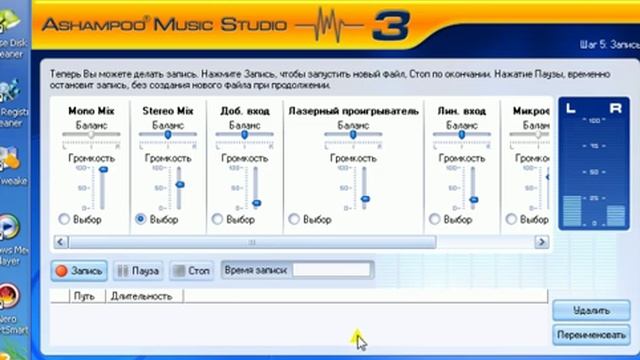
Task: Pause recording with the Пауза button
Action: point(138,271)
